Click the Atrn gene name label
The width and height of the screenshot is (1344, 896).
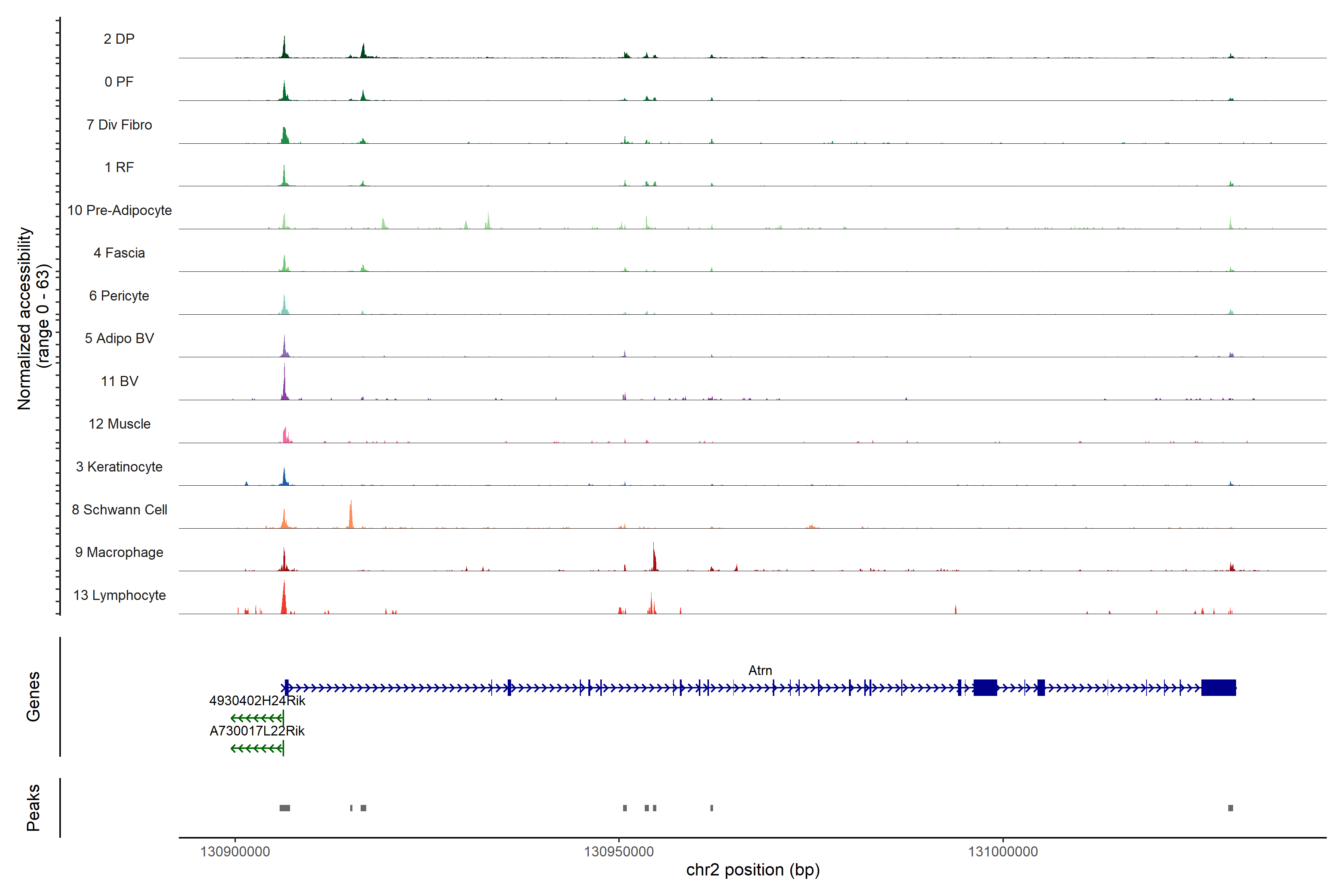tap(760, 670)
